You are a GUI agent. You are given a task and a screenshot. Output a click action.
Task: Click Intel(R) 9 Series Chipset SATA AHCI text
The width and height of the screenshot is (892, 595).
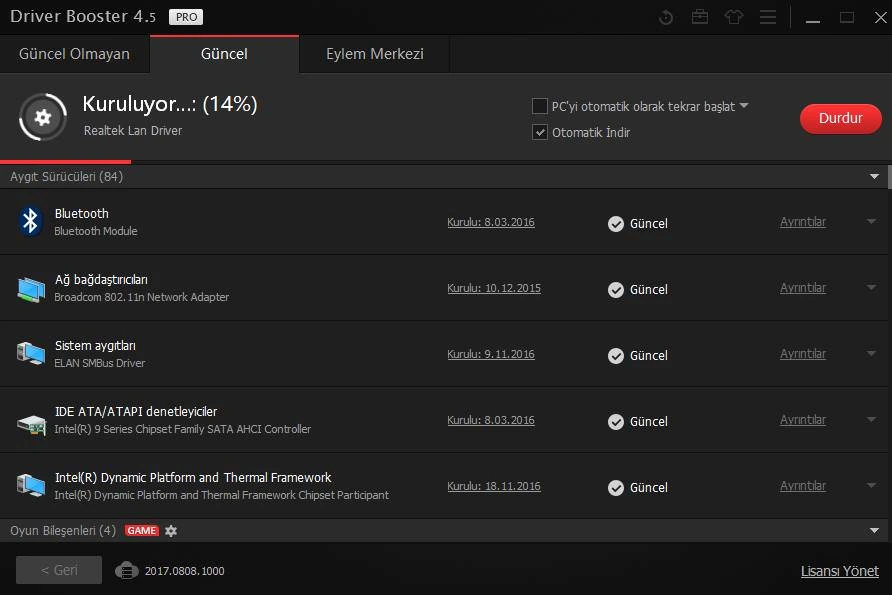click(x=183, y=429)
